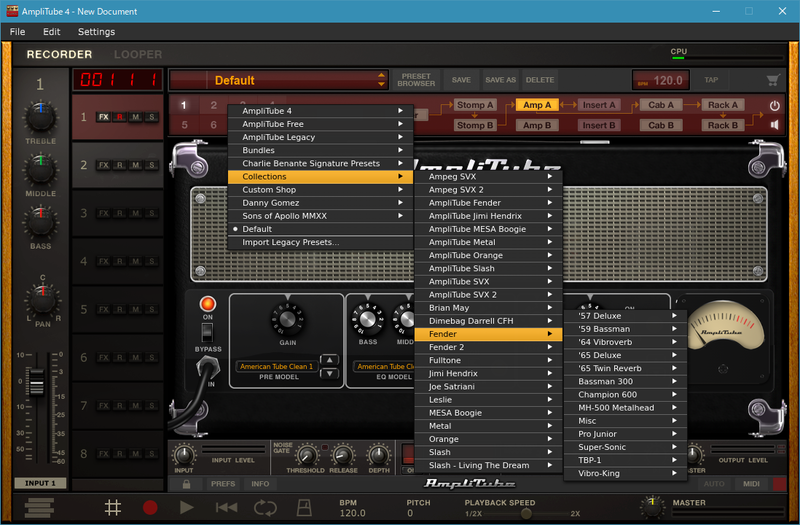Click the stacked tracks icon at bottom left
Screen dimensions: 800x525
(39, 508)
